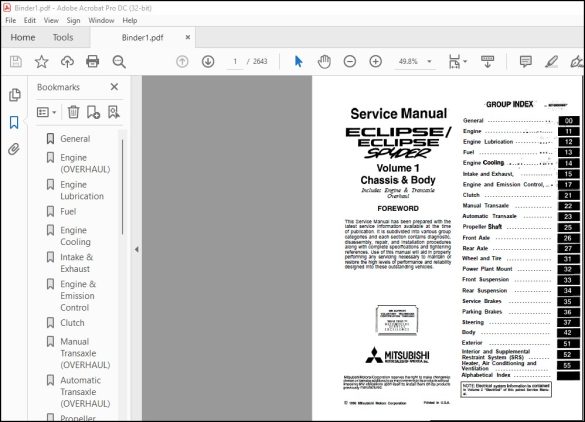This screenshot has height=422, width=585.
Task: Click group index number 55 for Heater
Action: pos(567,365)
